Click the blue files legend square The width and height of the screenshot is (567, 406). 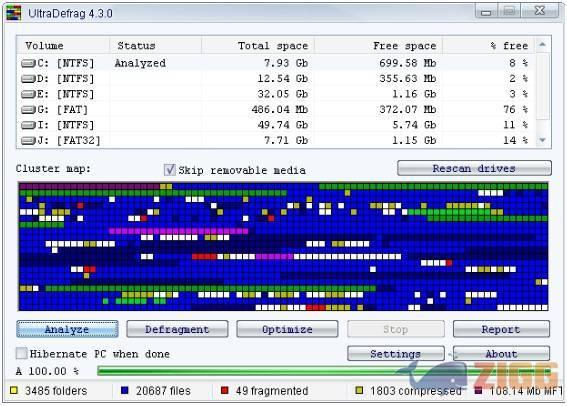pyautogui.click(x=125, y=390)
